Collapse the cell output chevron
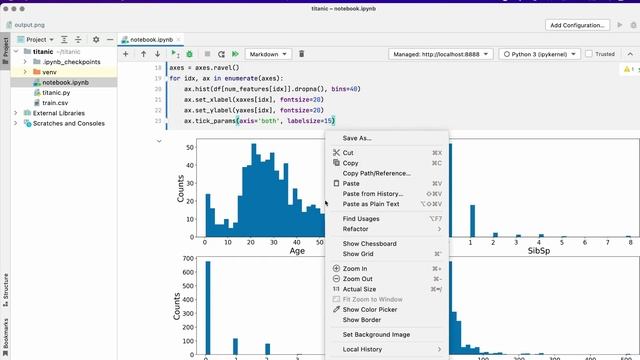The image size is (640, 360). pos(159,141)
